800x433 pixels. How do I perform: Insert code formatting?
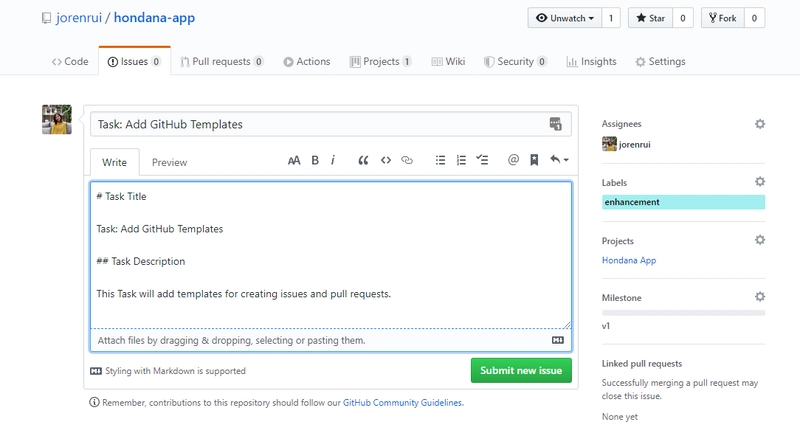[385, 160]
